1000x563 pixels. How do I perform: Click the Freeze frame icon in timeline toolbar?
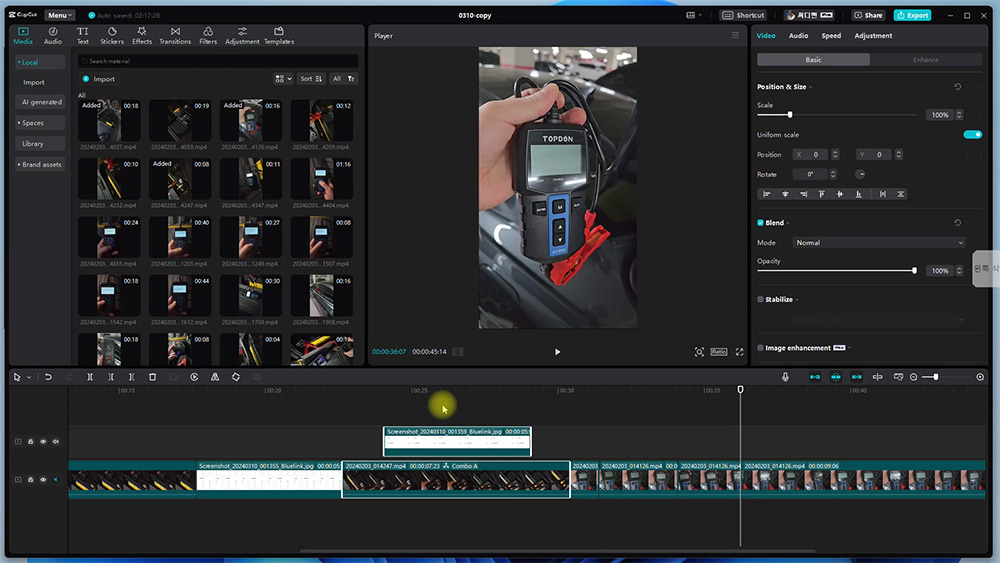point(194,377)
